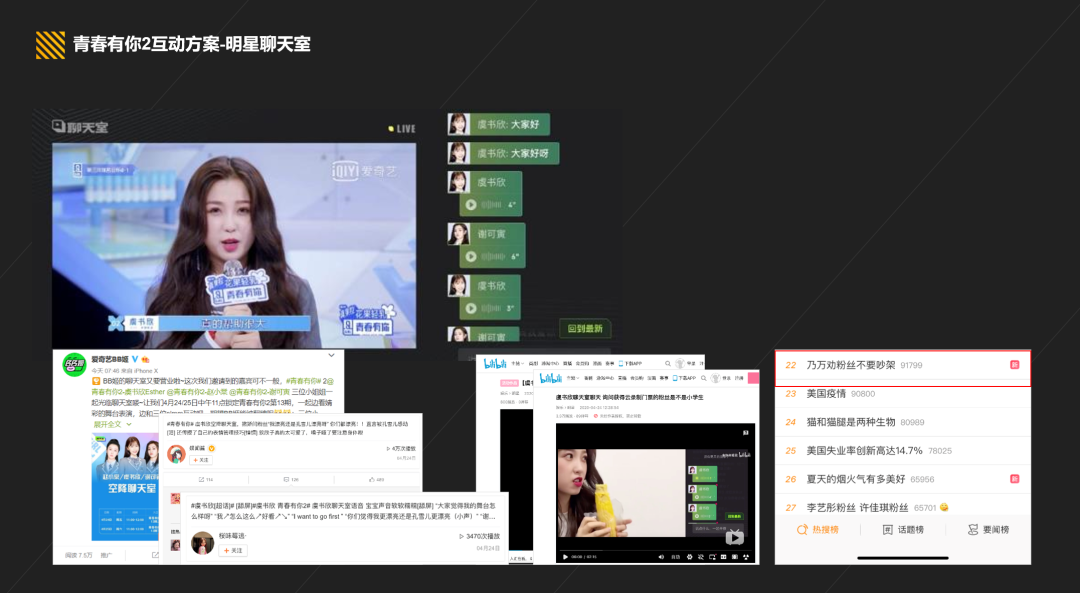Click the LIVE indicator in chat room
The height and width of the screenshot is (593, 1080).
click(x=402, y=129)
